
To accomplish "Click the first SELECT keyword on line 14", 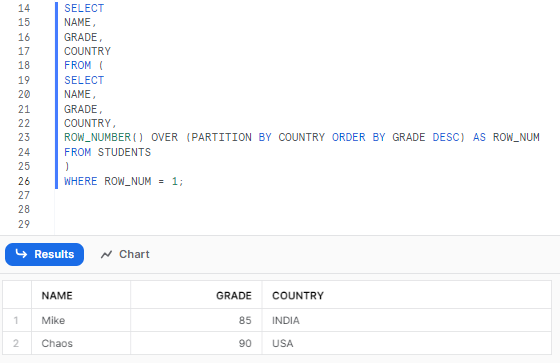I will (x=84, y=8).
